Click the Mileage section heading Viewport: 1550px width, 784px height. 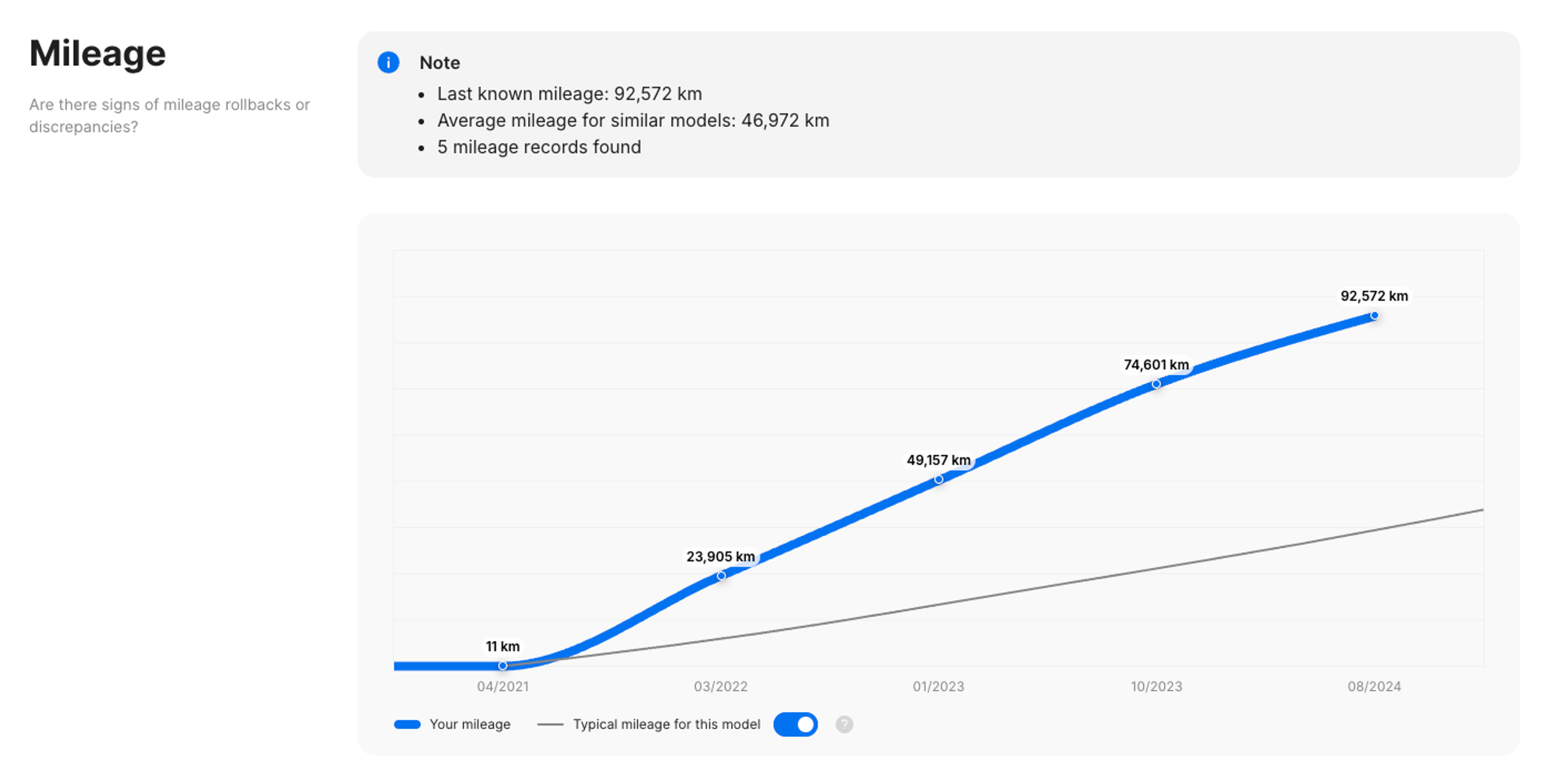97,54
